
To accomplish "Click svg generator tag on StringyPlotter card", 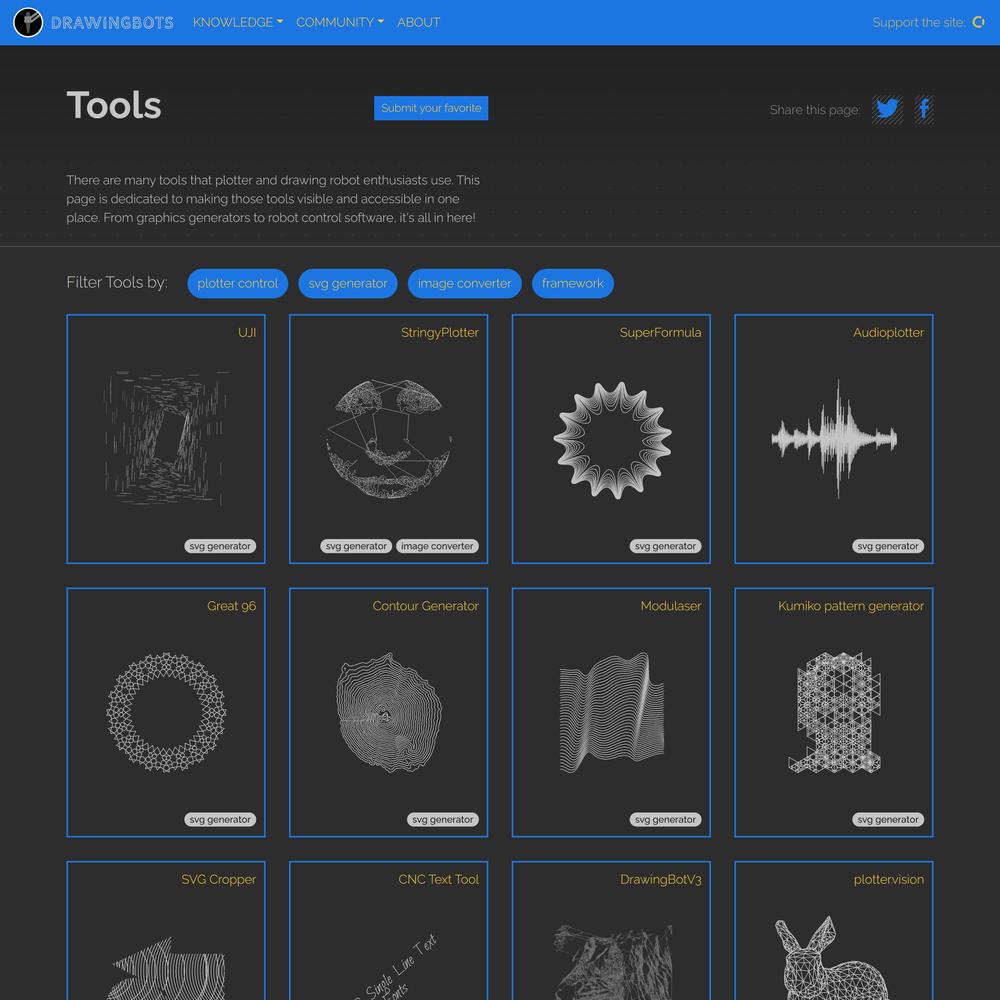I will coord(356,546).
